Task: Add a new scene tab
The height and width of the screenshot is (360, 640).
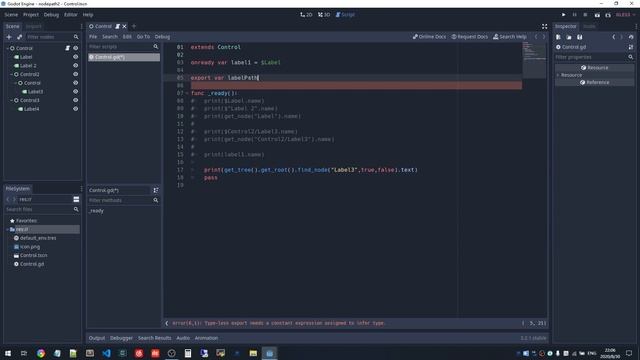Action: pyautogui.click(x=133, y=27)
